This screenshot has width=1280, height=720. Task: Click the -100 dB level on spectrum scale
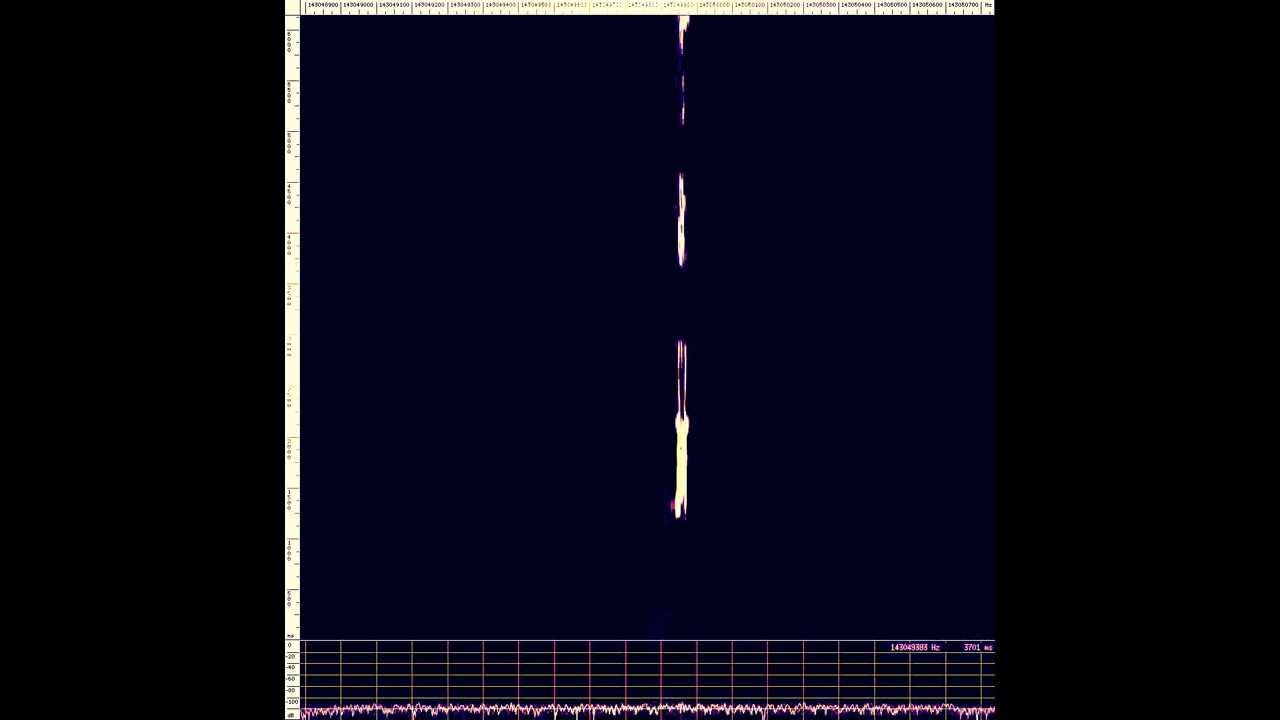pyautogui.click(x=291, y=702)
